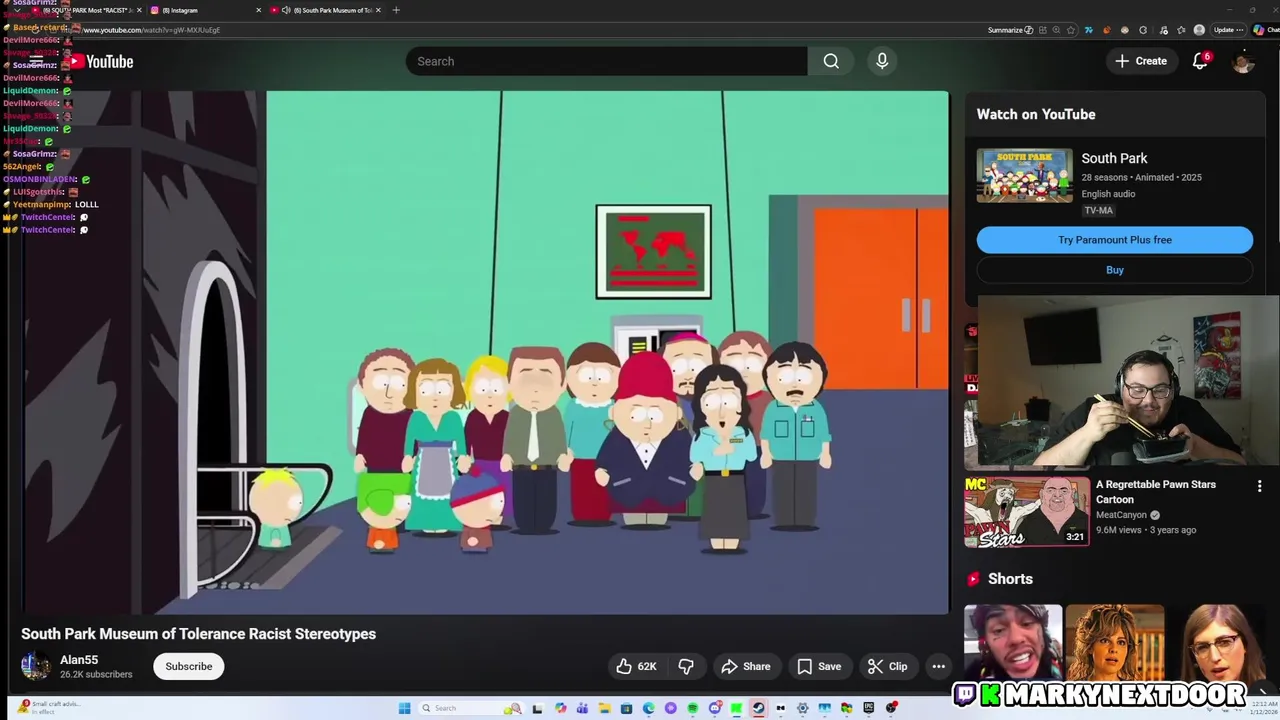The image size is (1280, 720).
Task: Select the South Park Museum of Tolerance tab
Action: pos(326,10)
